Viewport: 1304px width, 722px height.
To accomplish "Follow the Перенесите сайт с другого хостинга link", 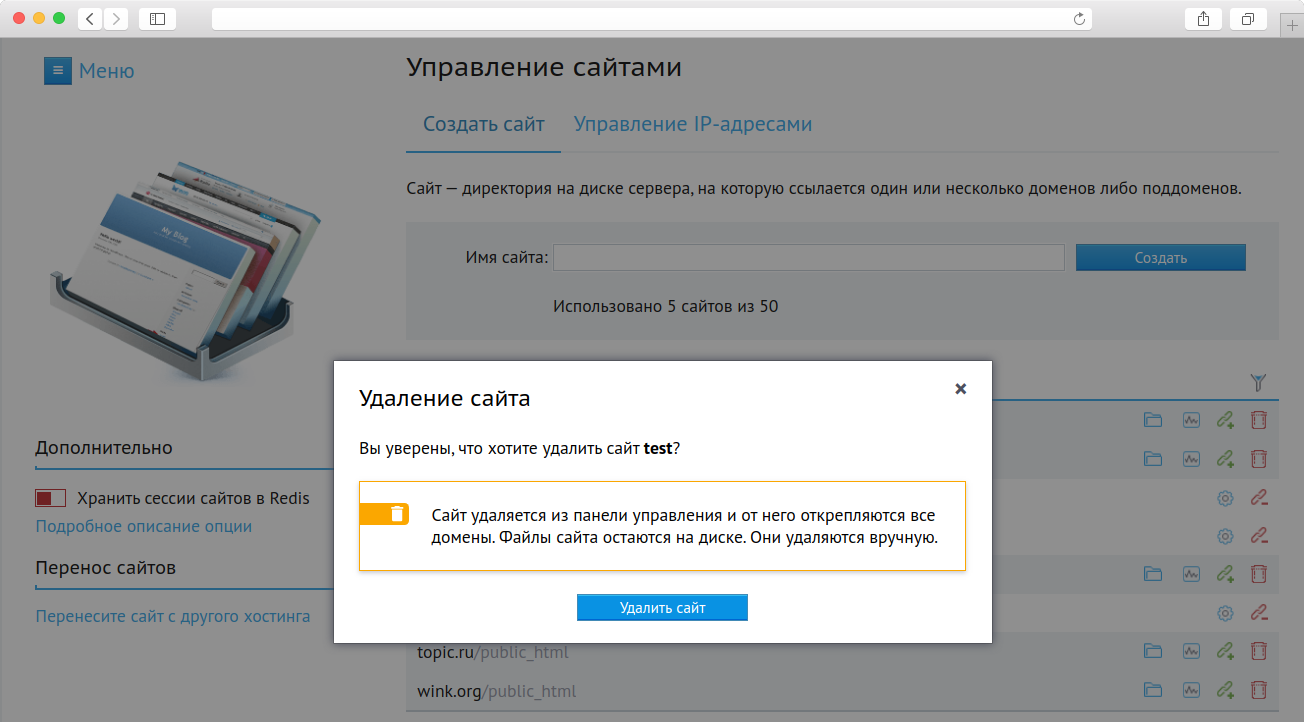I will click(173, 616).
